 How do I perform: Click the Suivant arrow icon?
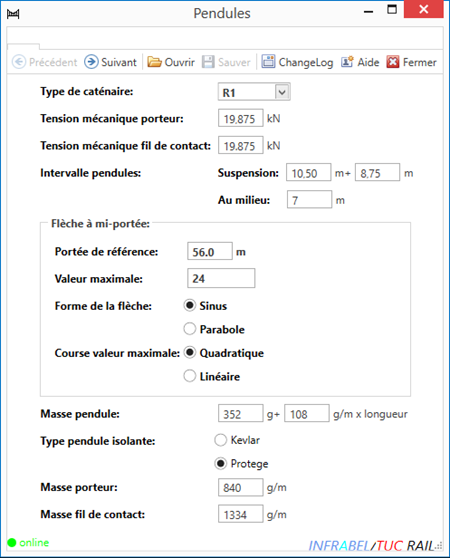click(x=91, y=62)
